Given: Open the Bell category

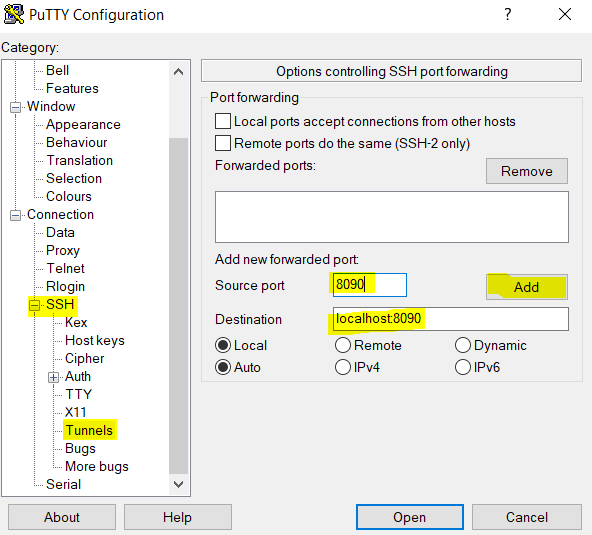Looking at the screenshot, I should [57, 70].
